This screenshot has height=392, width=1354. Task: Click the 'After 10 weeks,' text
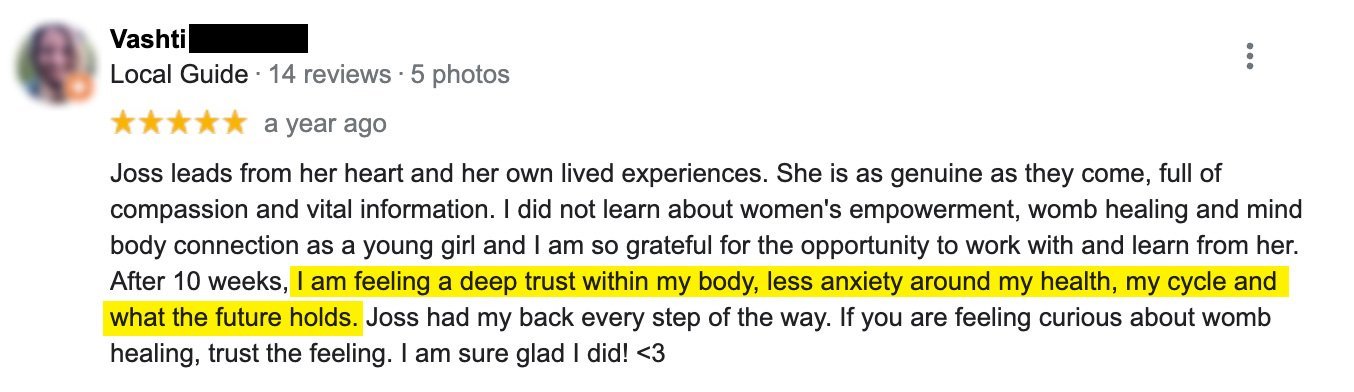click(198, 283)
